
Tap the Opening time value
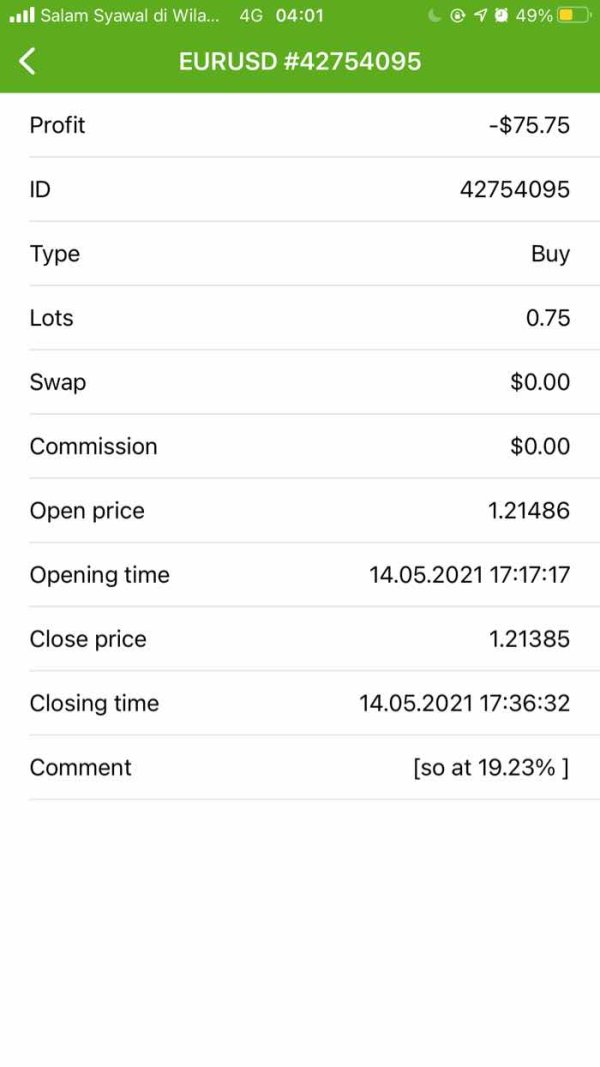point(469,575)
